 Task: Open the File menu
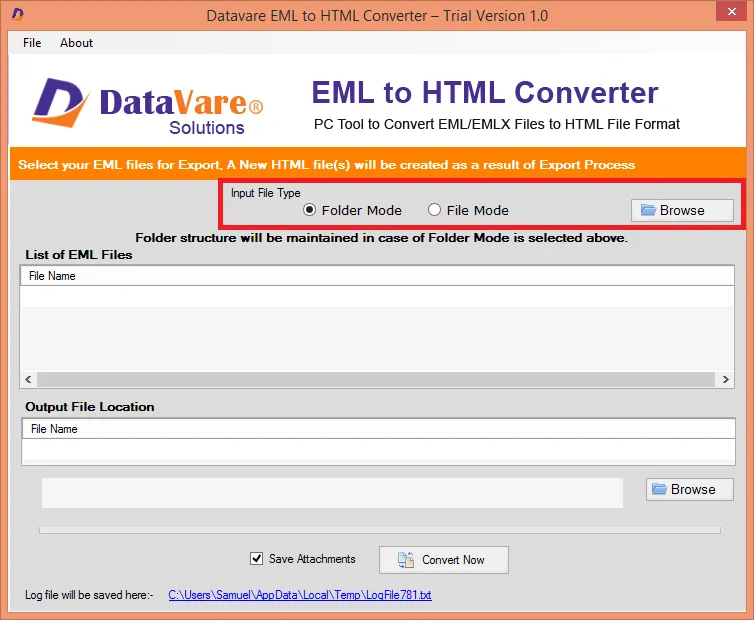pyautogui.click(x=32, y=43)
